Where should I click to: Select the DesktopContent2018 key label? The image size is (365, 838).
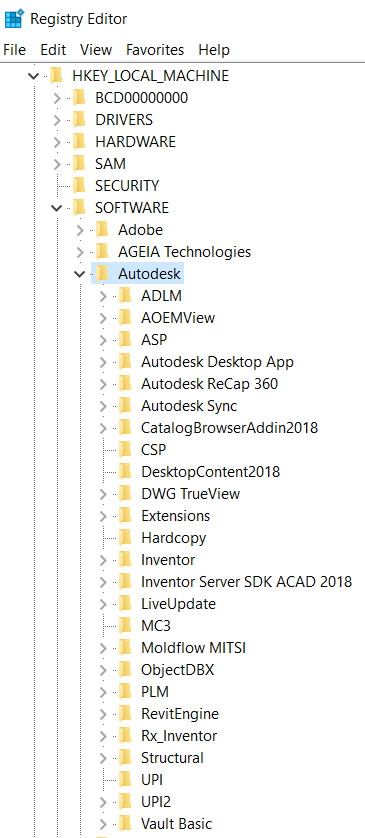click(x=211, y=472)
